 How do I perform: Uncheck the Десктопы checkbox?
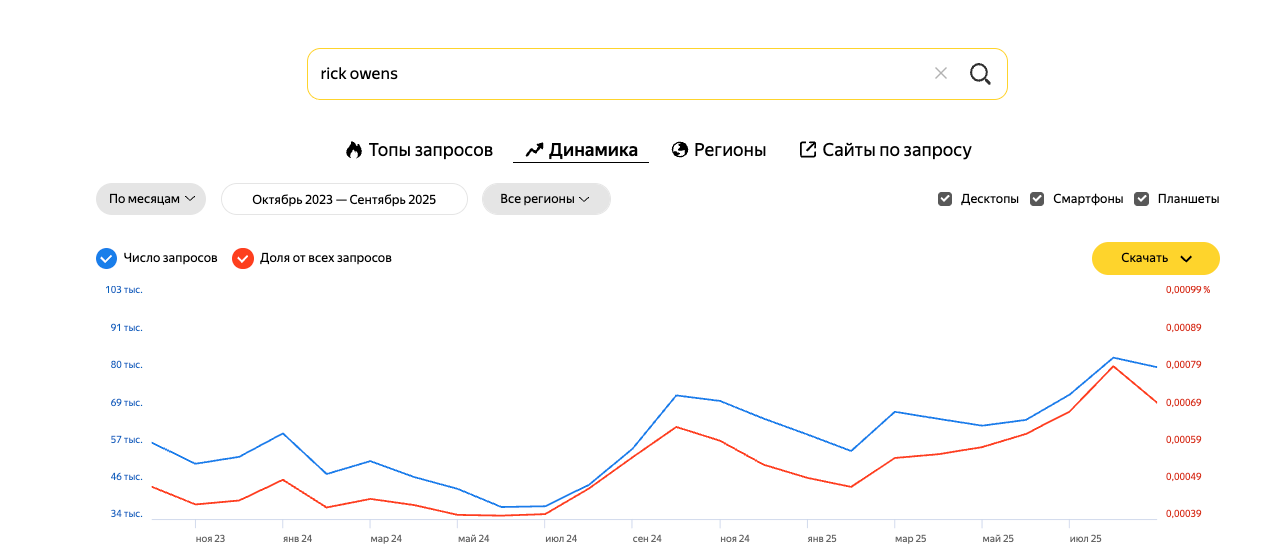945,199
